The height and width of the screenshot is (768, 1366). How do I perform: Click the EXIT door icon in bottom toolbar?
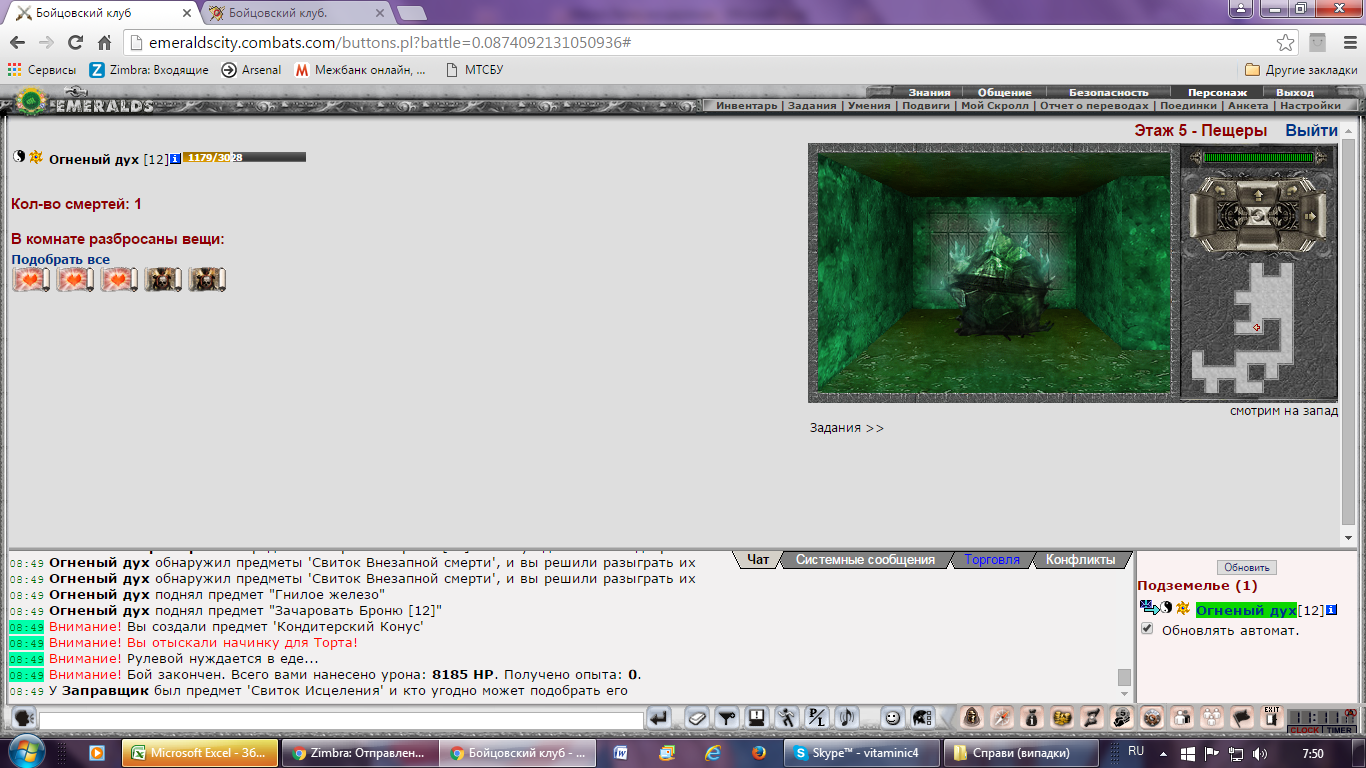click(1272, 716)
